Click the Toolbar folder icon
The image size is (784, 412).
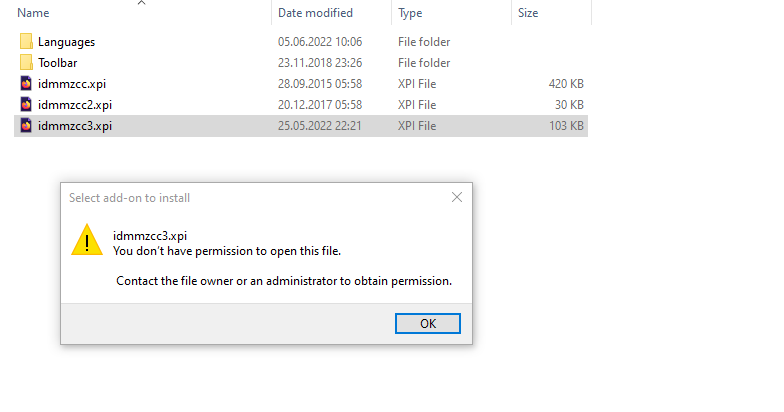pyautogui.click(x=26, y=63)
